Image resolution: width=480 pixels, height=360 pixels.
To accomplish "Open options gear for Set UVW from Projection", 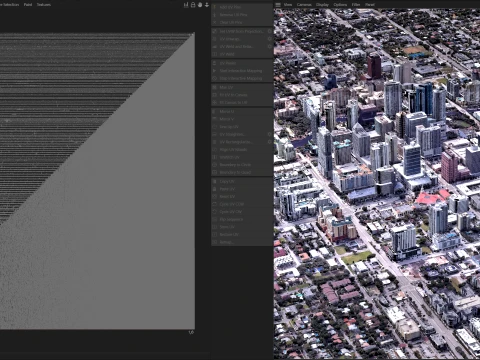I will coord(270,31).
